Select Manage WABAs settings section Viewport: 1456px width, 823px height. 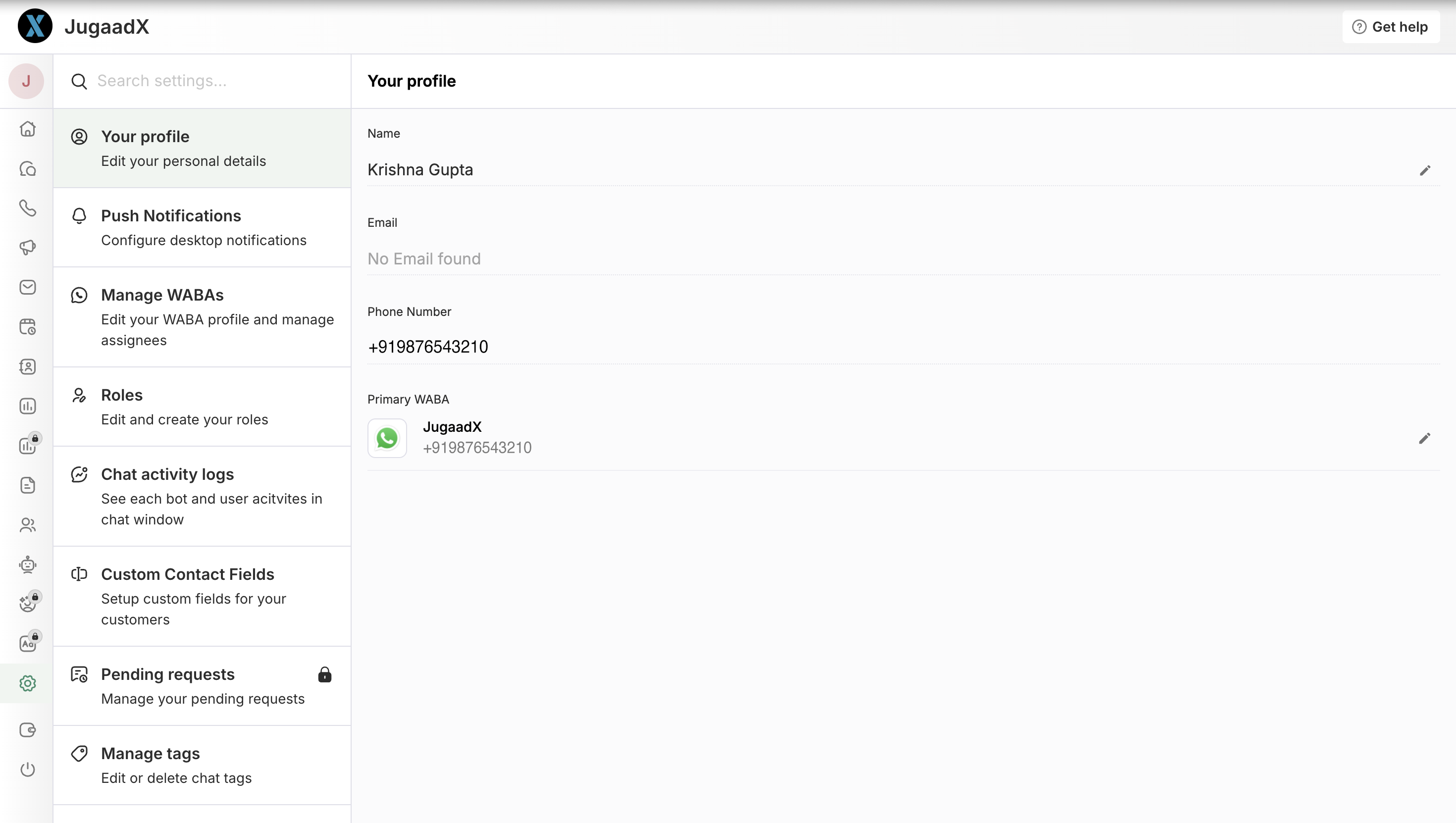[x=202, y=316]
